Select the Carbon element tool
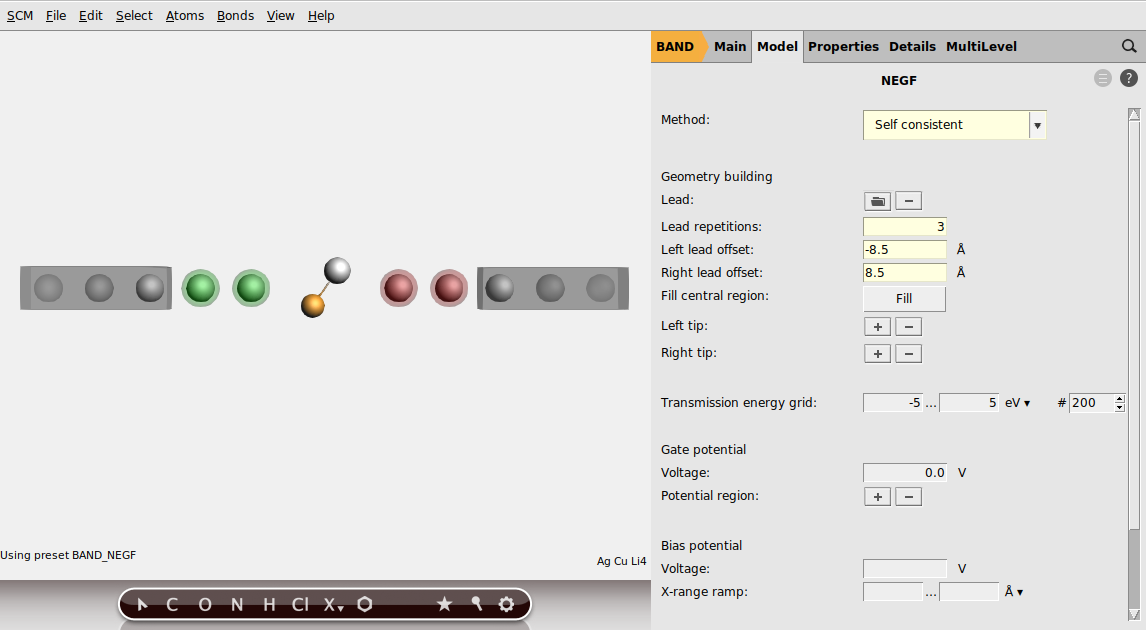This screenshot has height=630, width=1146. [x=171, y=604]
